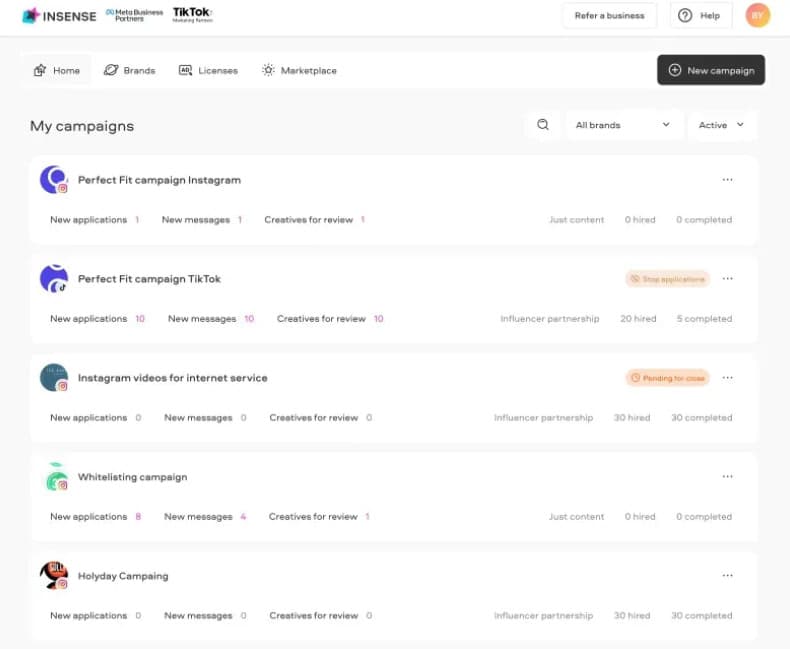View New applications for Instagram videos campaign
The image size is (790, 649).
coord(96,418)
